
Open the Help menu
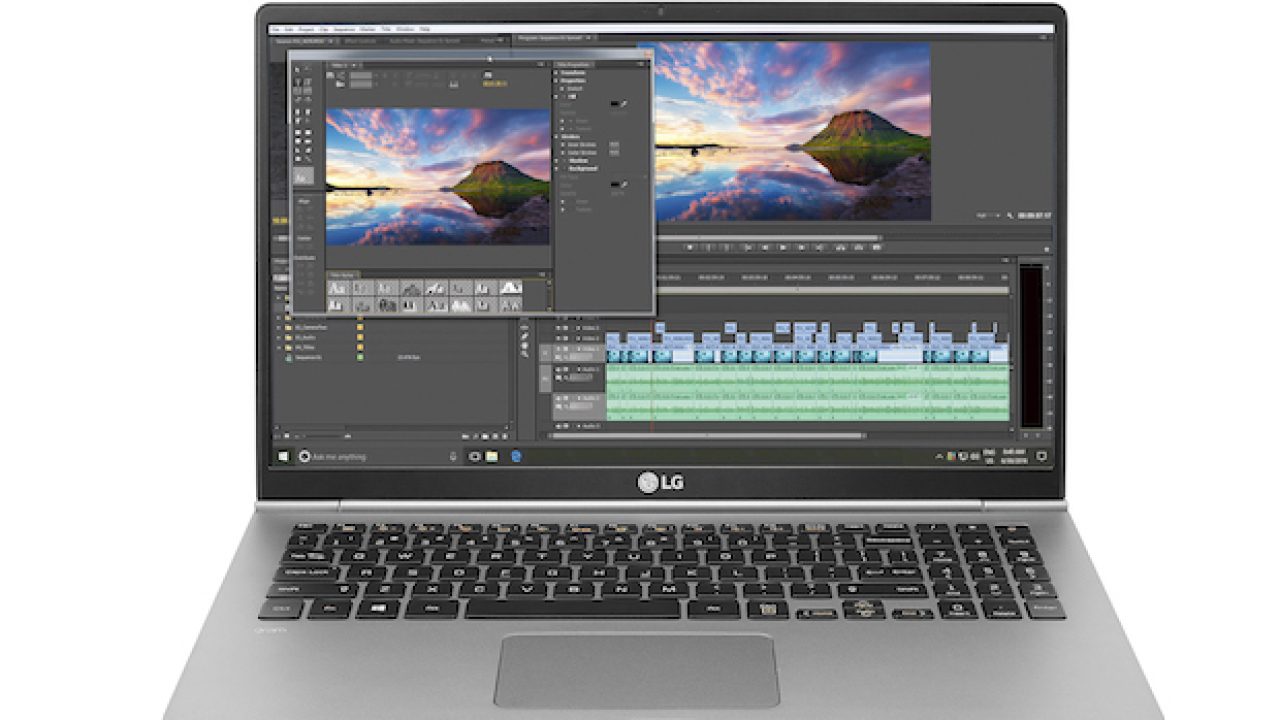pos(425,29)
